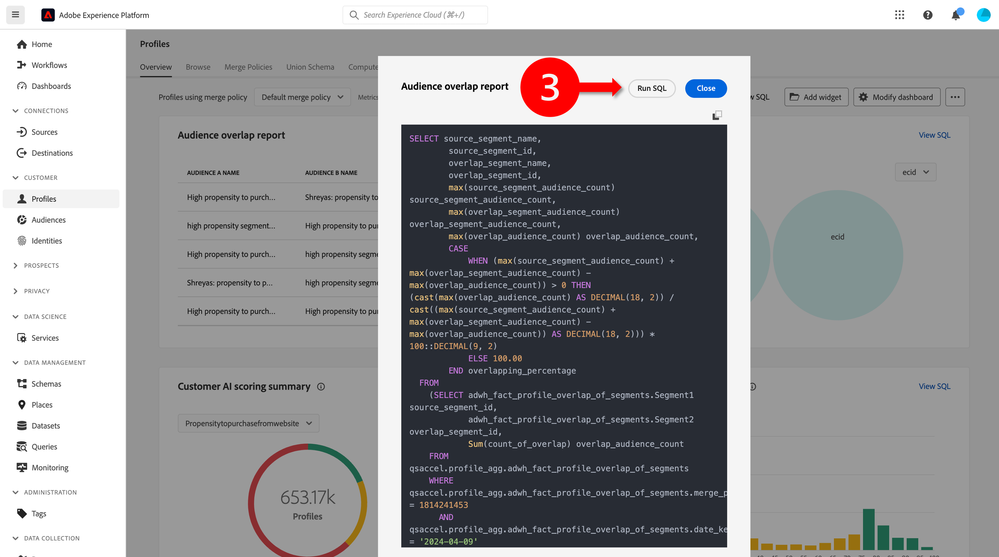The height and width of the screenshot is (557, 999).
Task: Open the apps grid switcher icon
Action: tap(899, 15)
